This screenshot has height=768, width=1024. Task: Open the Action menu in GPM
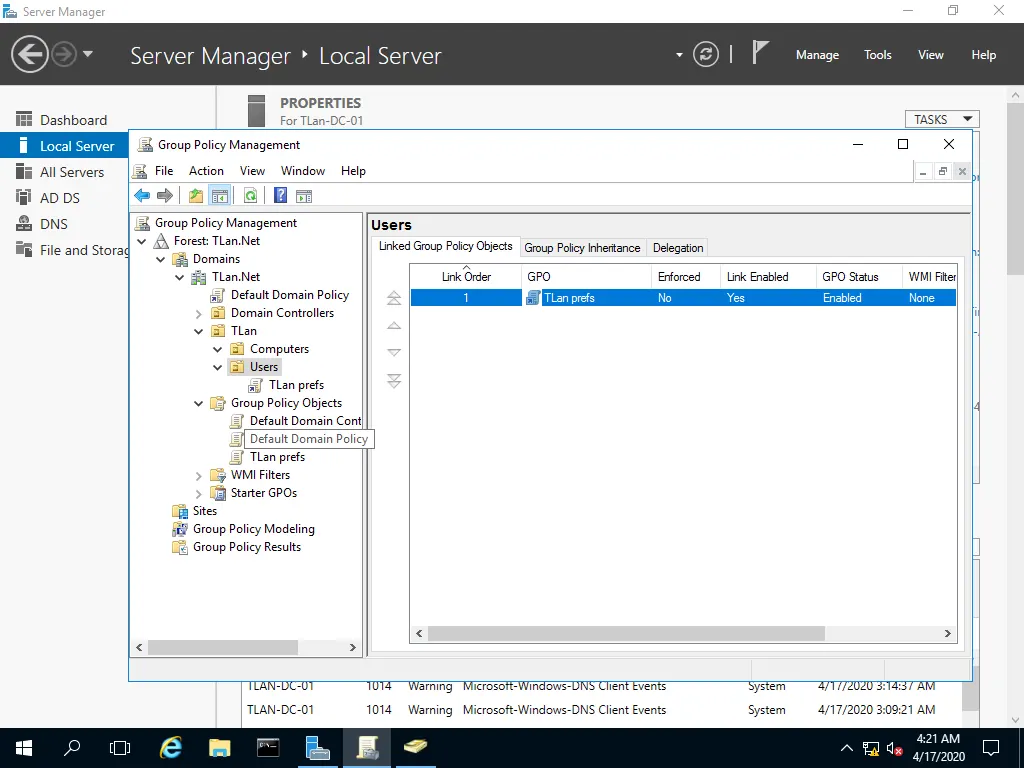pyautogui.click(x=206, y=170)
